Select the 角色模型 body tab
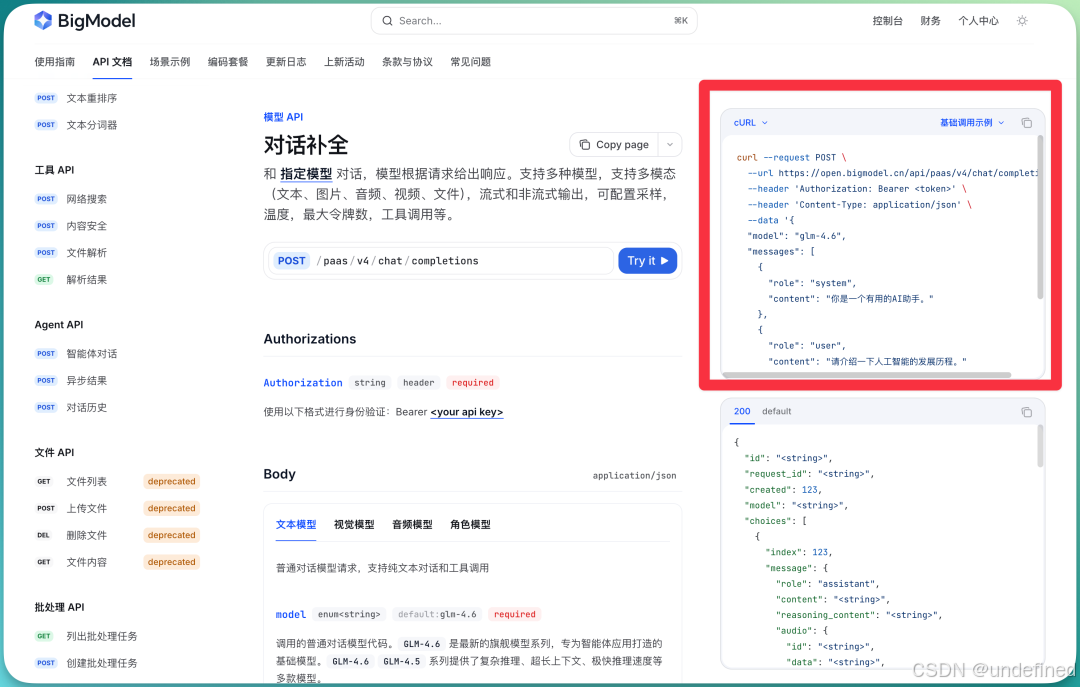This screenshot has width=1080, height=687. 470,525
